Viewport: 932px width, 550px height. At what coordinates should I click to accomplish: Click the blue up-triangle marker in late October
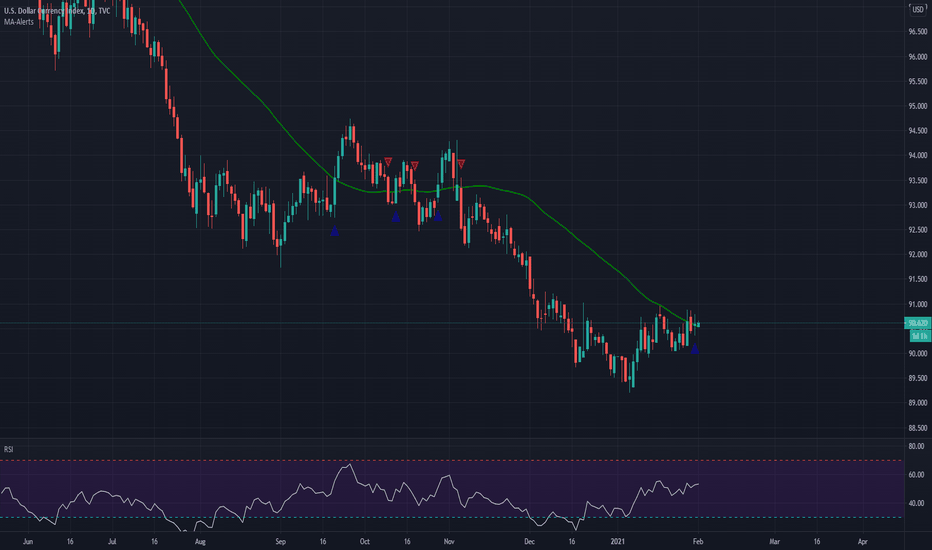[437, 216]
